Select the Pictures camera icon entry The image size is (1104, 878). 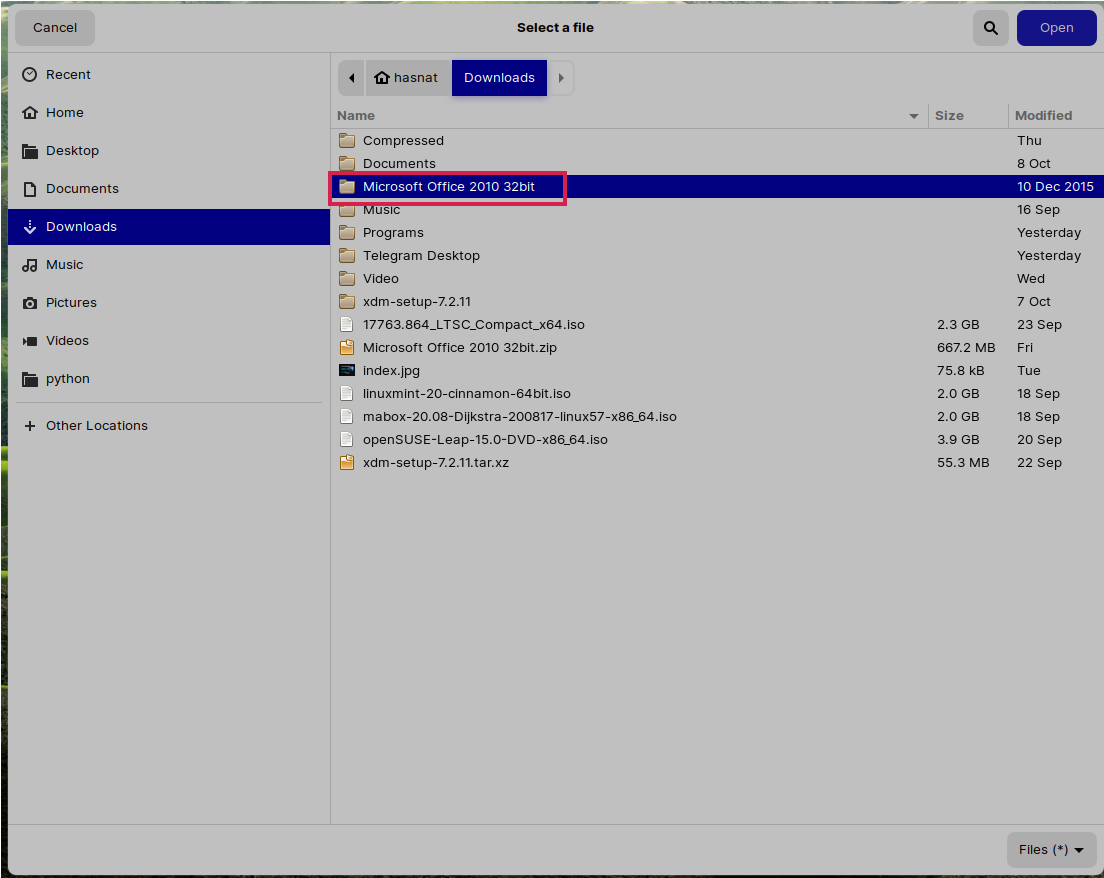30,303
